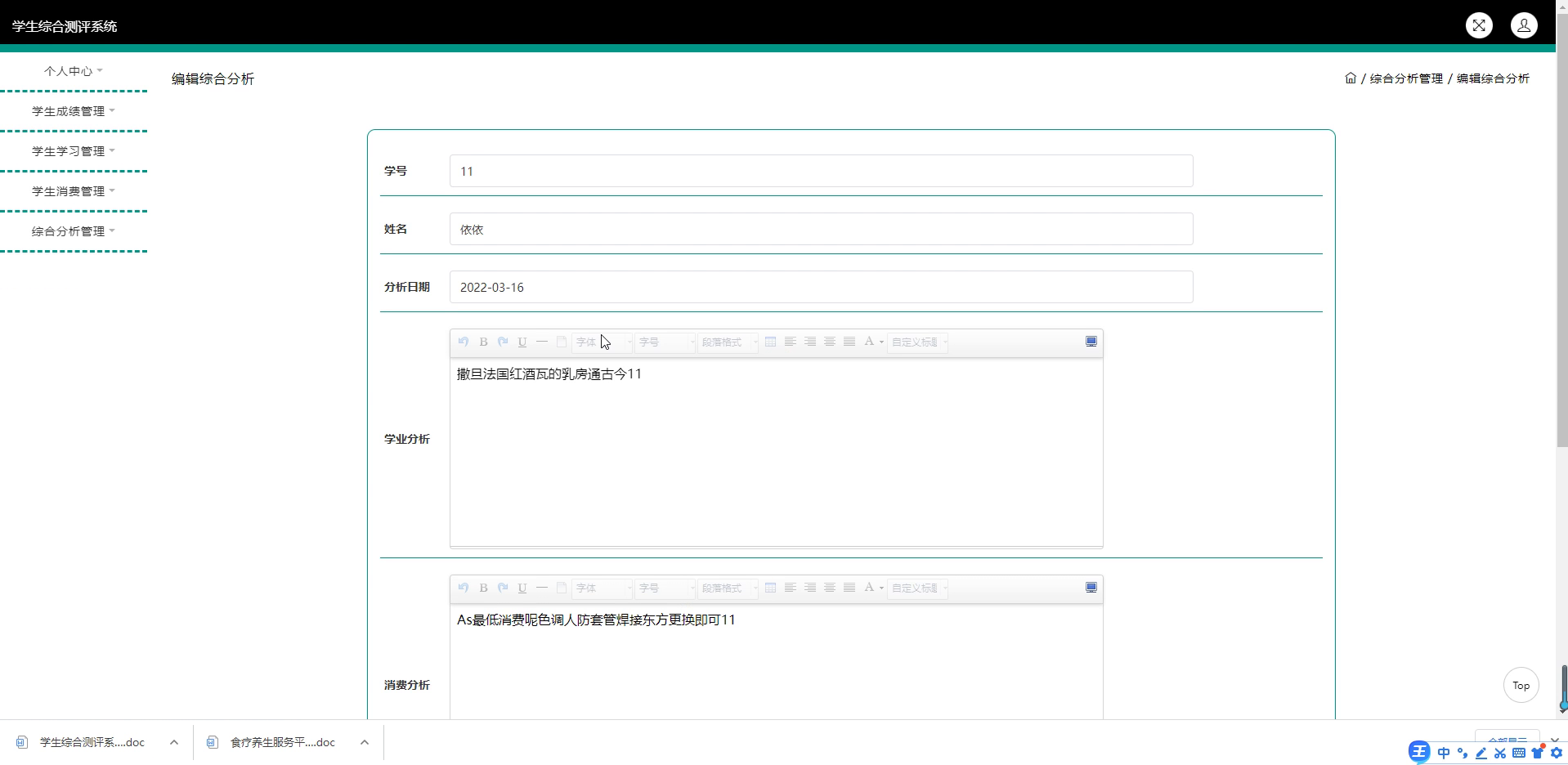This screenshot has height=765, width=1568.
Task: Click 学生综合测评系统 header title
Action: (65, 26)
